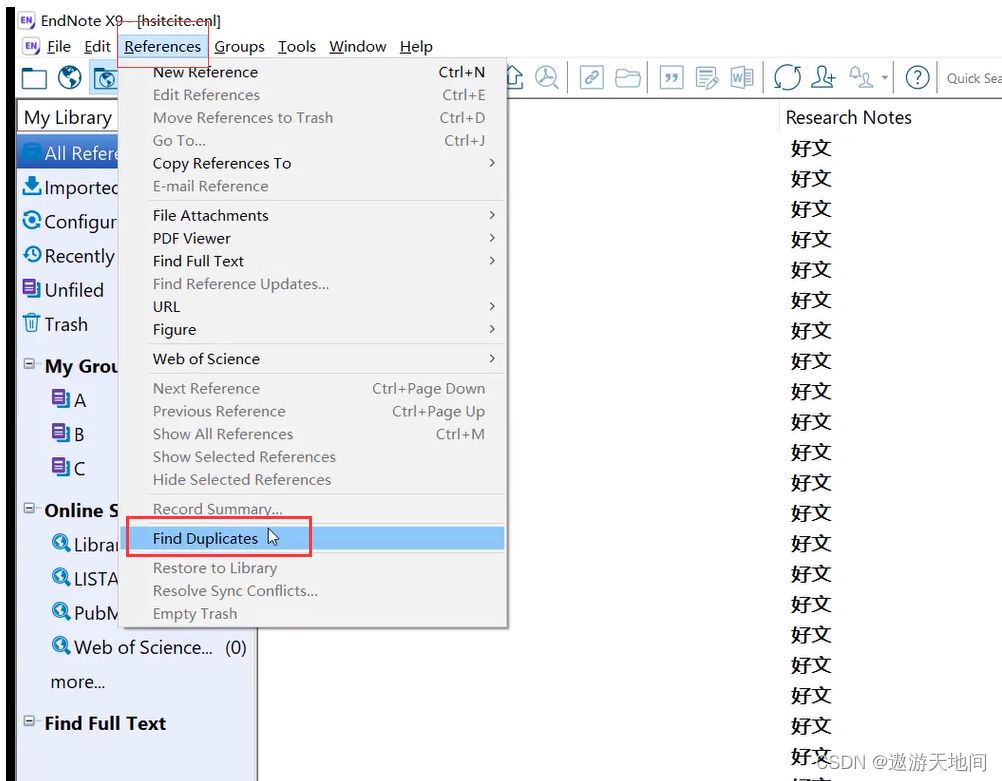The image size is (1002, 781).
Task: Click the Local Library Mode folder icon
Action: pos(34,79)
